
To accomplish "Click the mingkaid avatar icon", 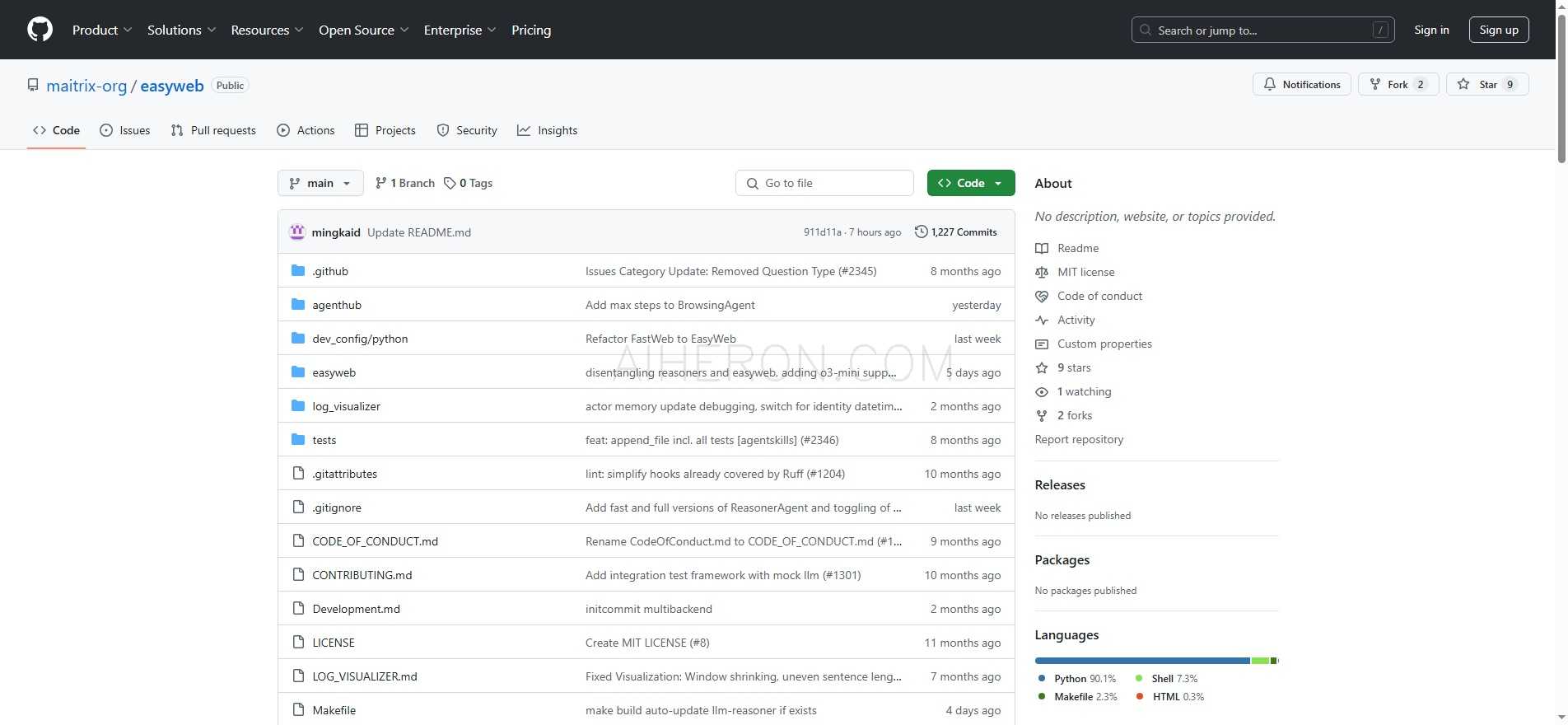I will [297, 232].
